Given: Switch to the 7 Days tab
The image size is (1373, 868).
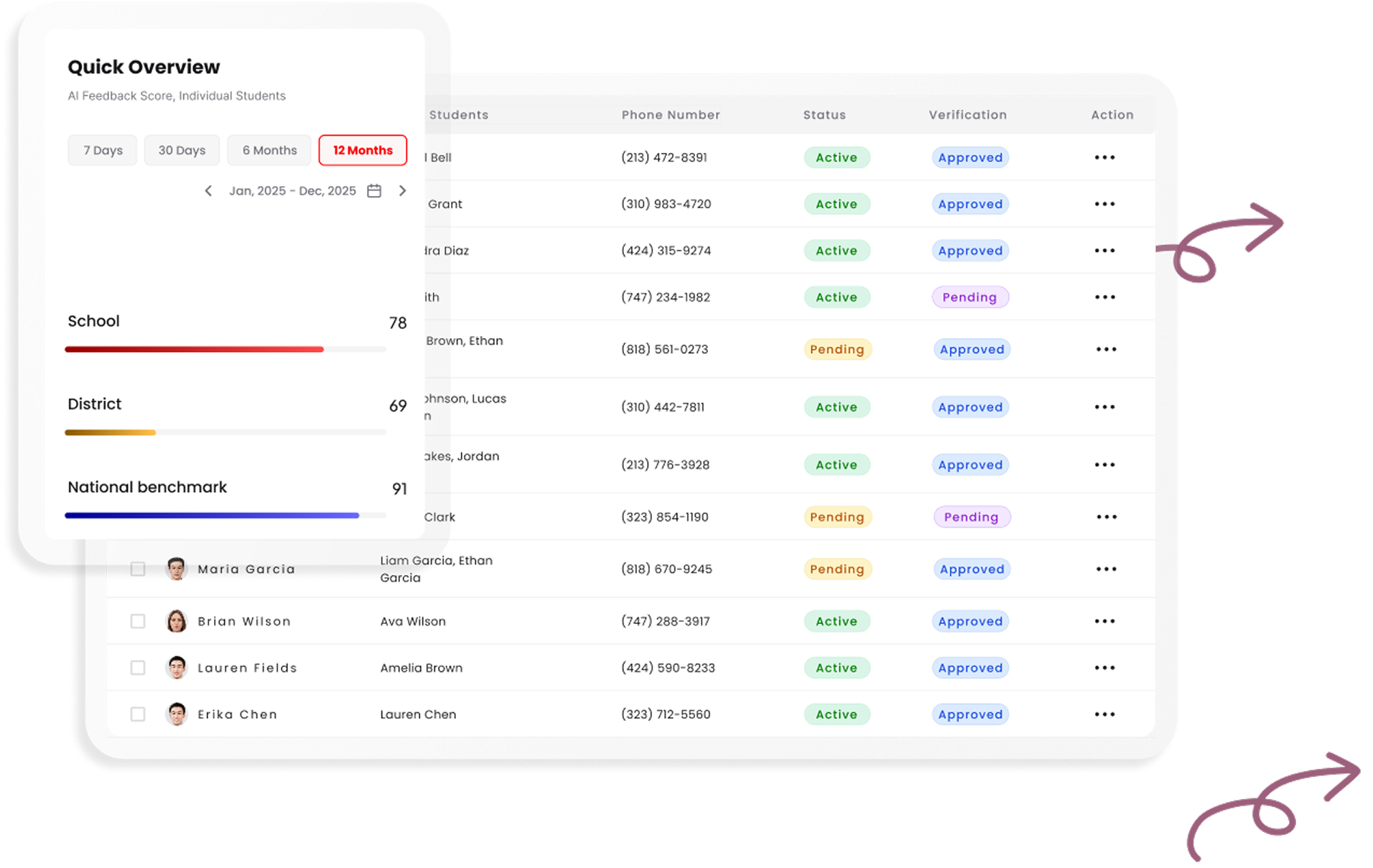Looking at the screenshot, I should pos(103,150).
